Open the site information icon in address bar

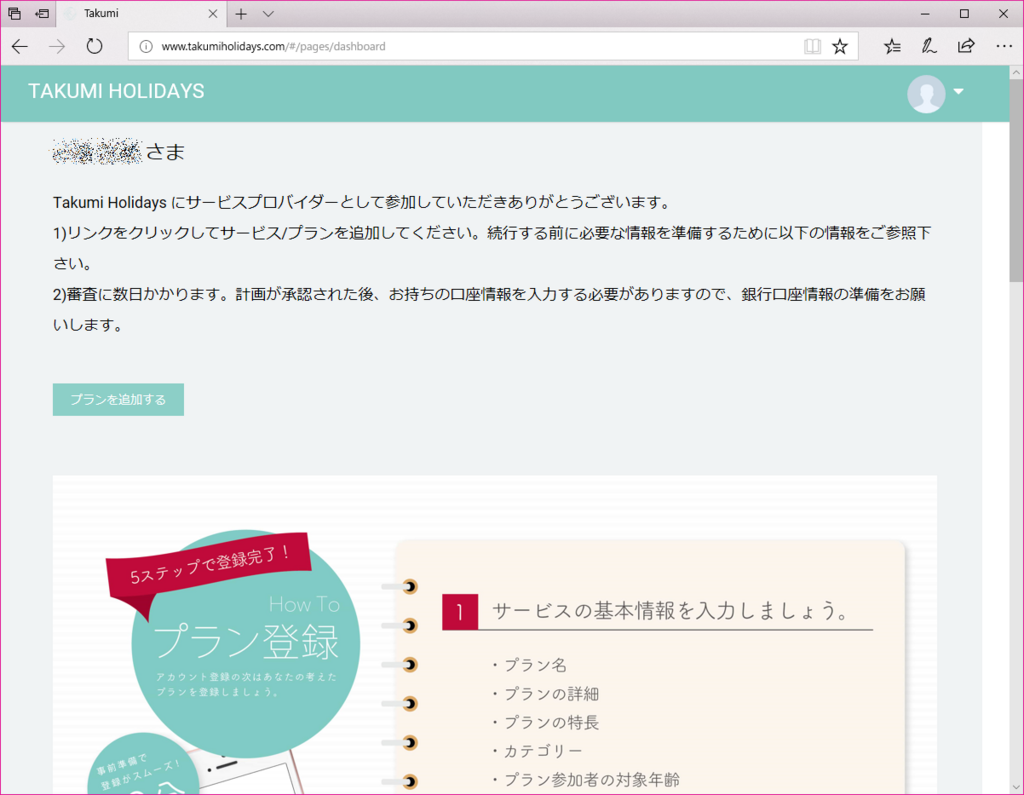tap(146, 46)
